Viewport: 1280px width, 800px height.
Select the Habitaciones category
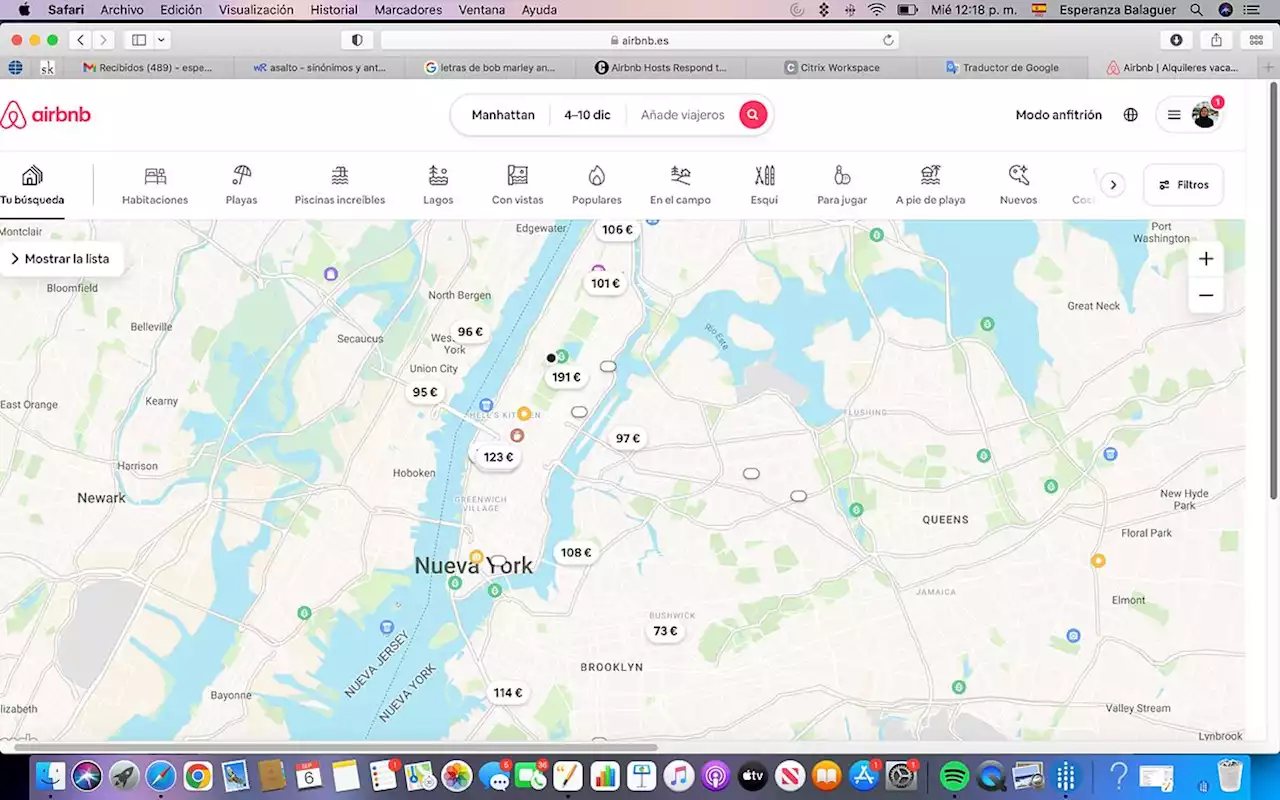tap(155, 186)
